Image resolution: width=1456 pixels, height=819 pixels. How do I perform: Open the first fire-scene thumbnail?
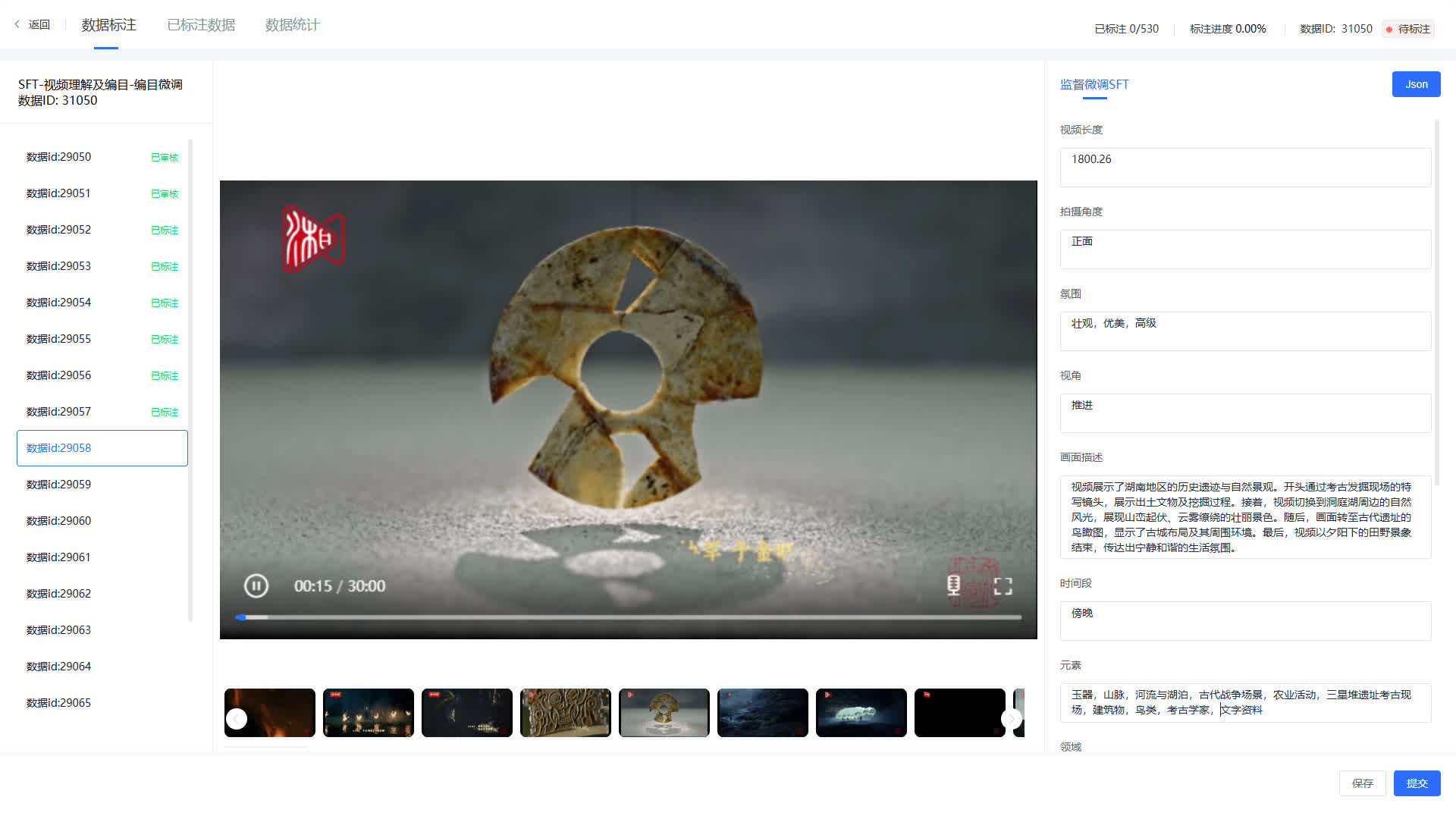(x=270, y=713)
